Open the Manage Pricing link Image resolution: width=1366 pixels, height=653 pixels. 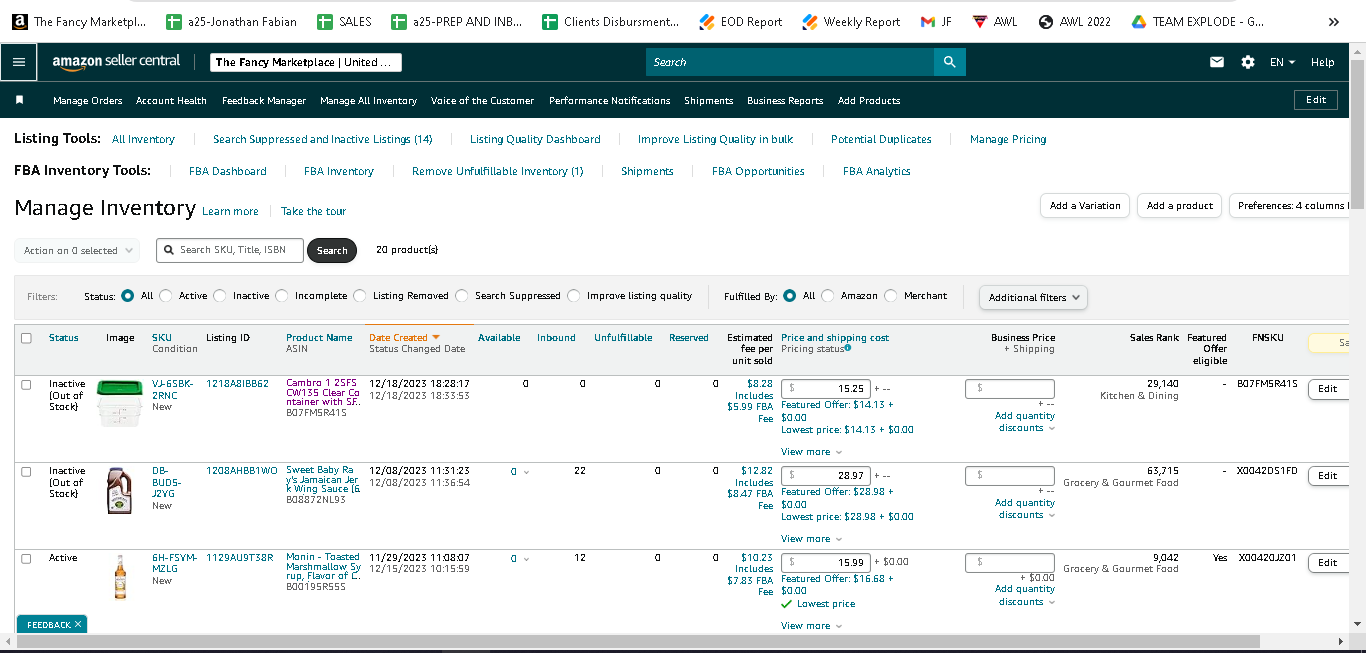coord(1008,139)
